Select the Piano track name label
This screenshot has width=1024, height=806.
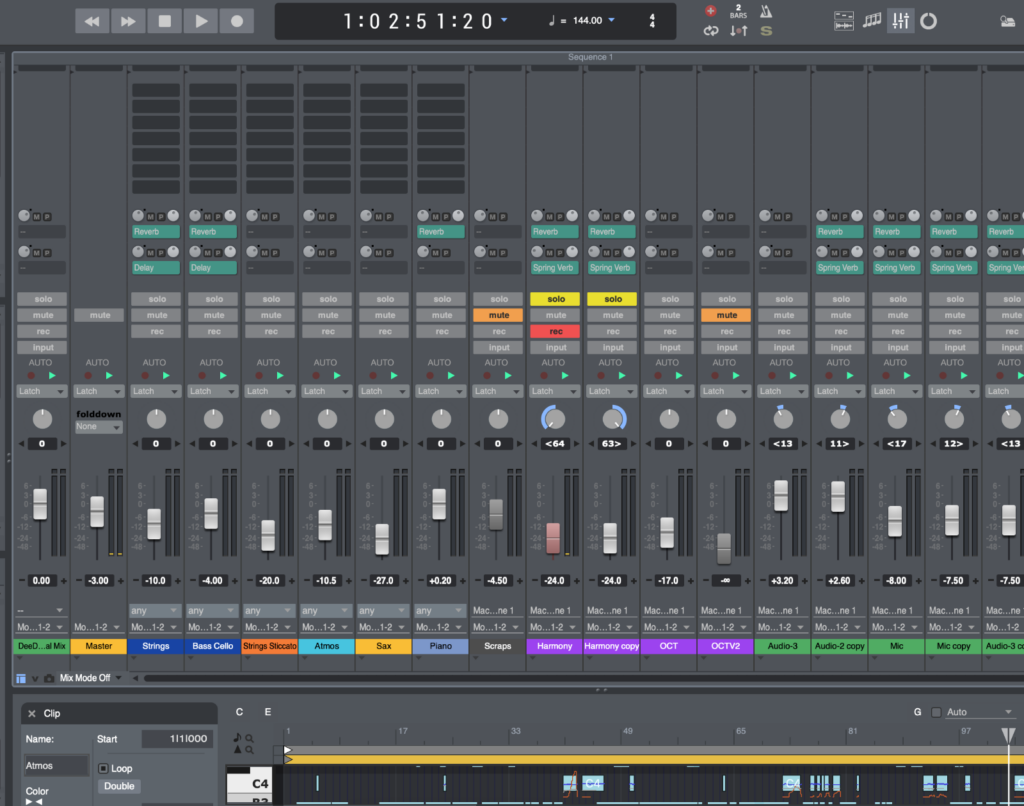pyautogui.click(x=441, y=646)
